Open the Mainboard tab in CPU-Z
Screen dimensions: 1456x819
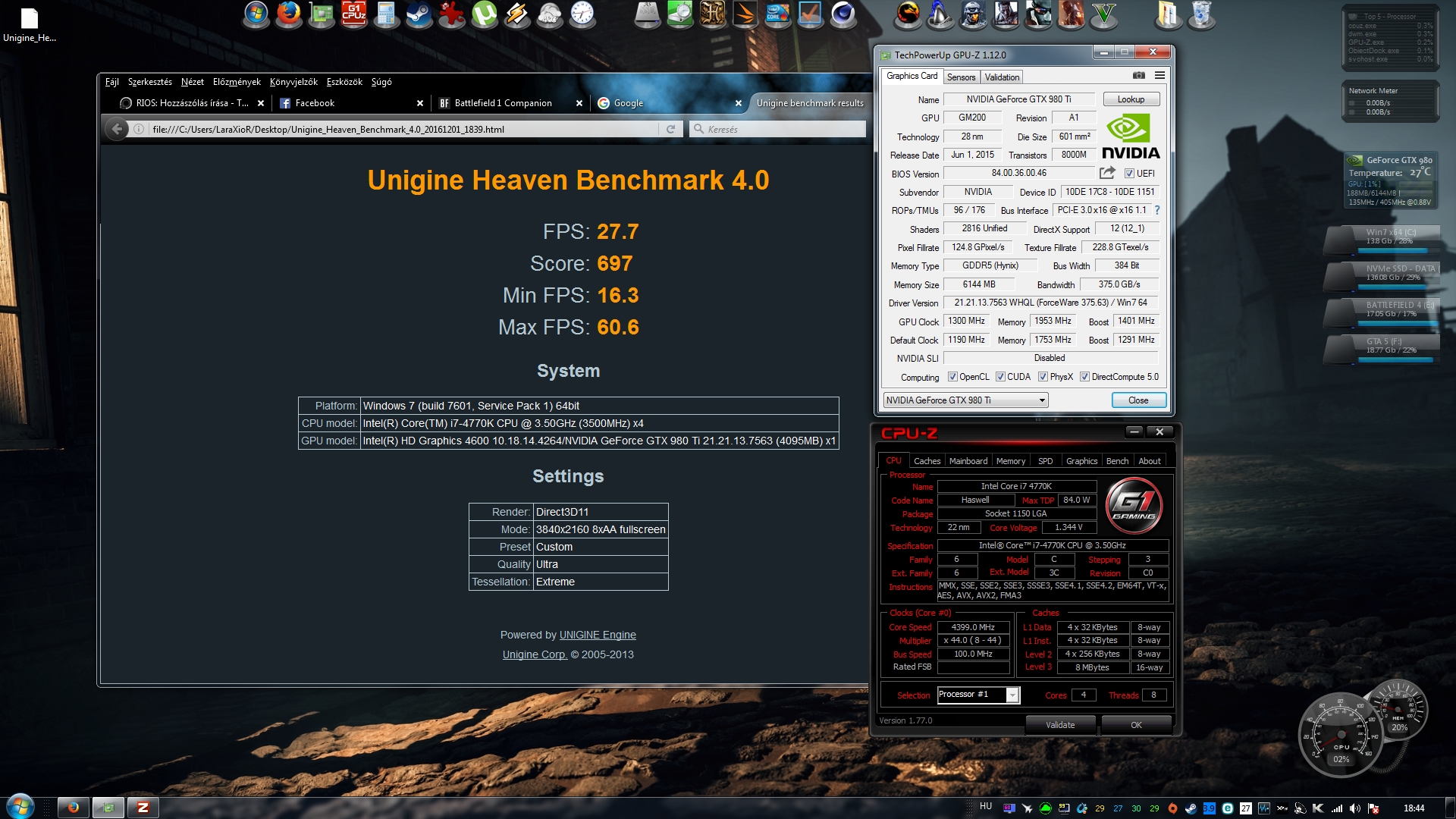coord(968,461)
